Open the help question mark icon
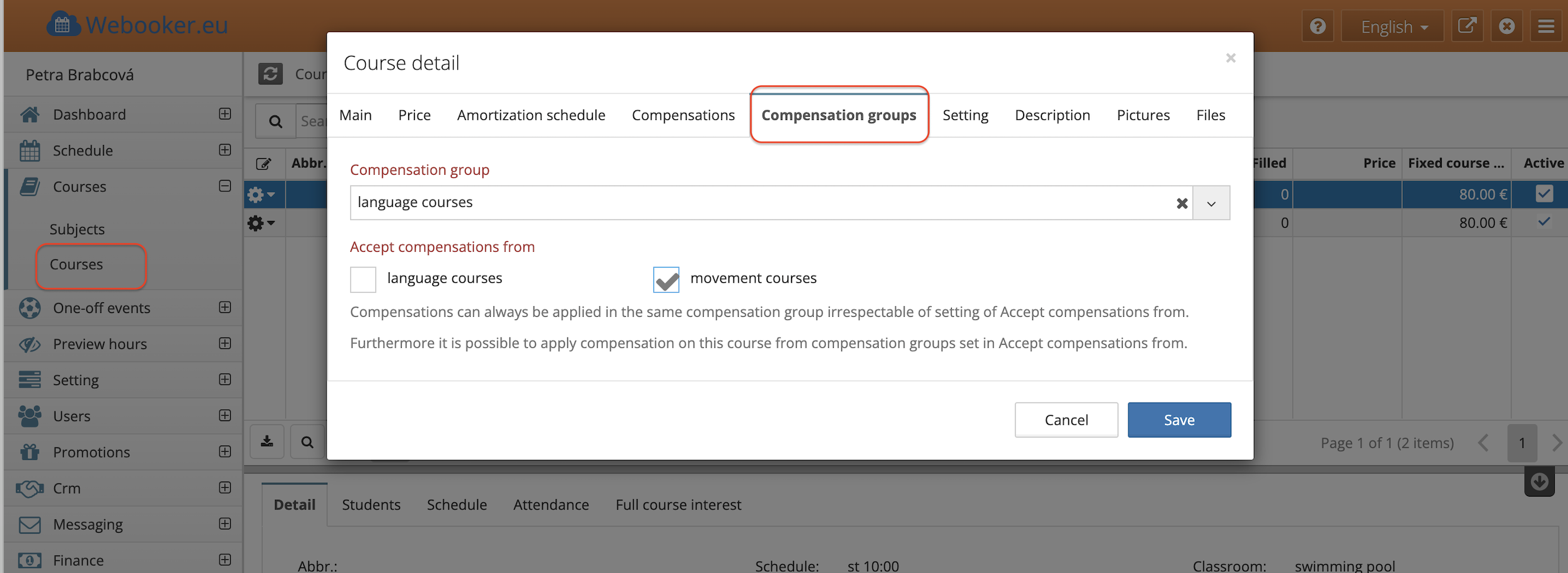 (1318, 27)
